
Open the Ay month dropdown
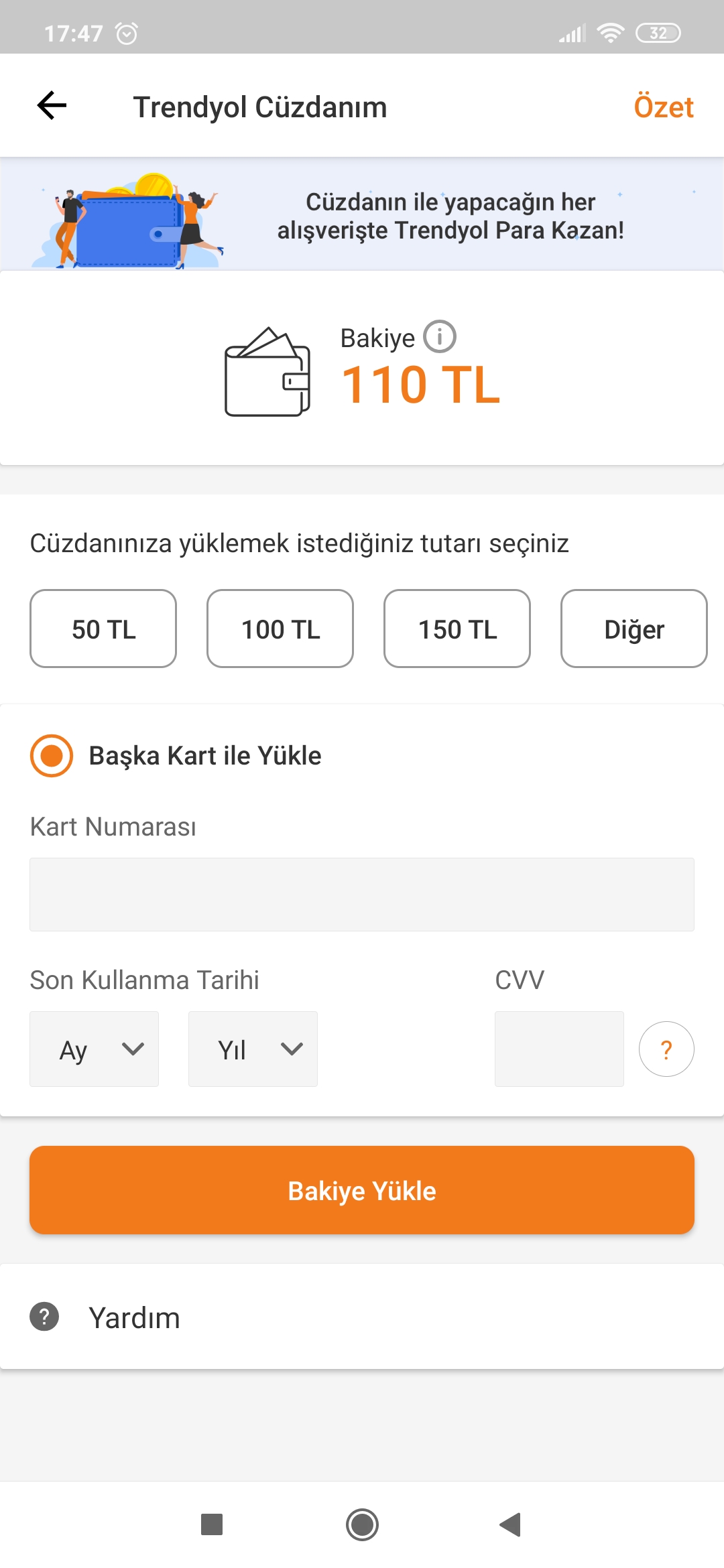95,1049
